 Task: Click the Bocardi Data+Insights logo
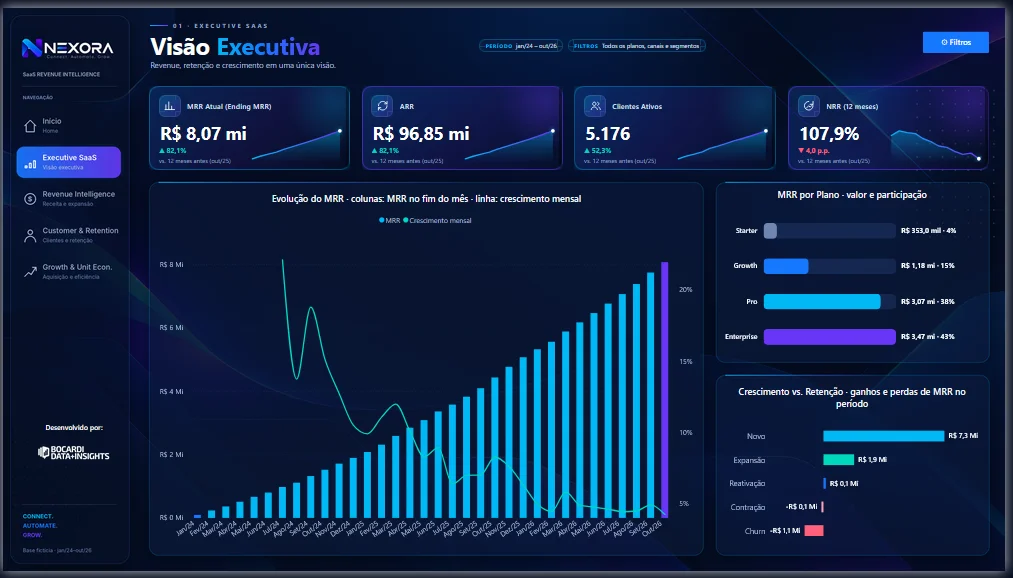pyautogui.click(x=74, y=453)
